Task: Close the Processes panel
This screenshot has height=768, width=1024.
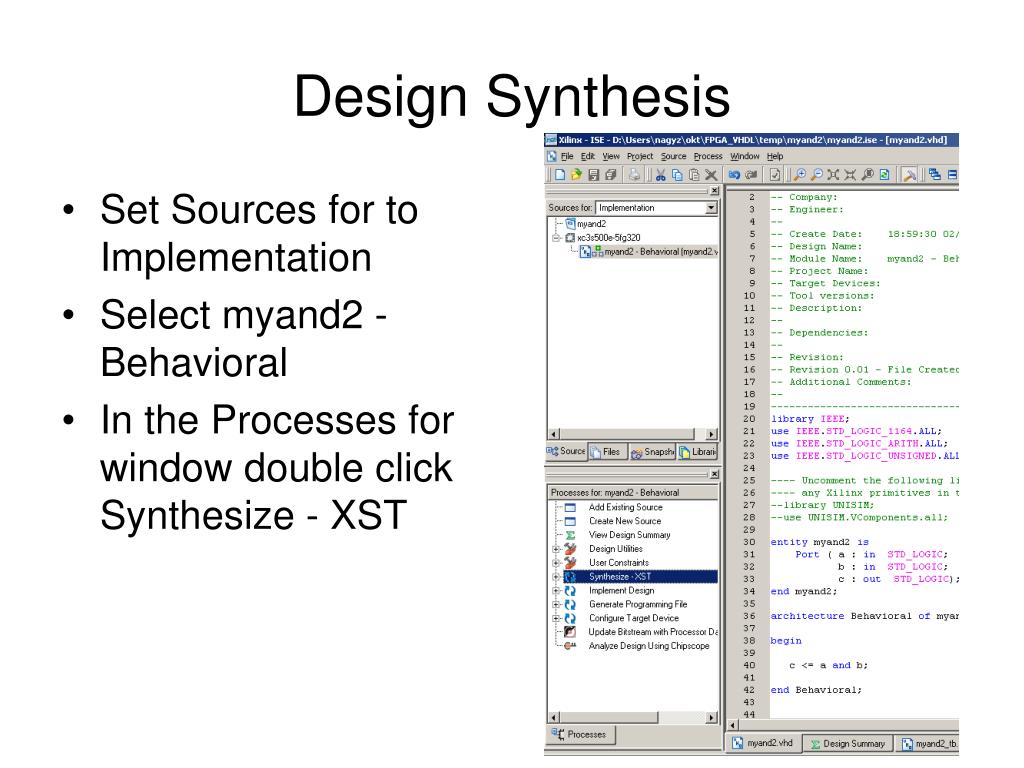Action: 714,474
